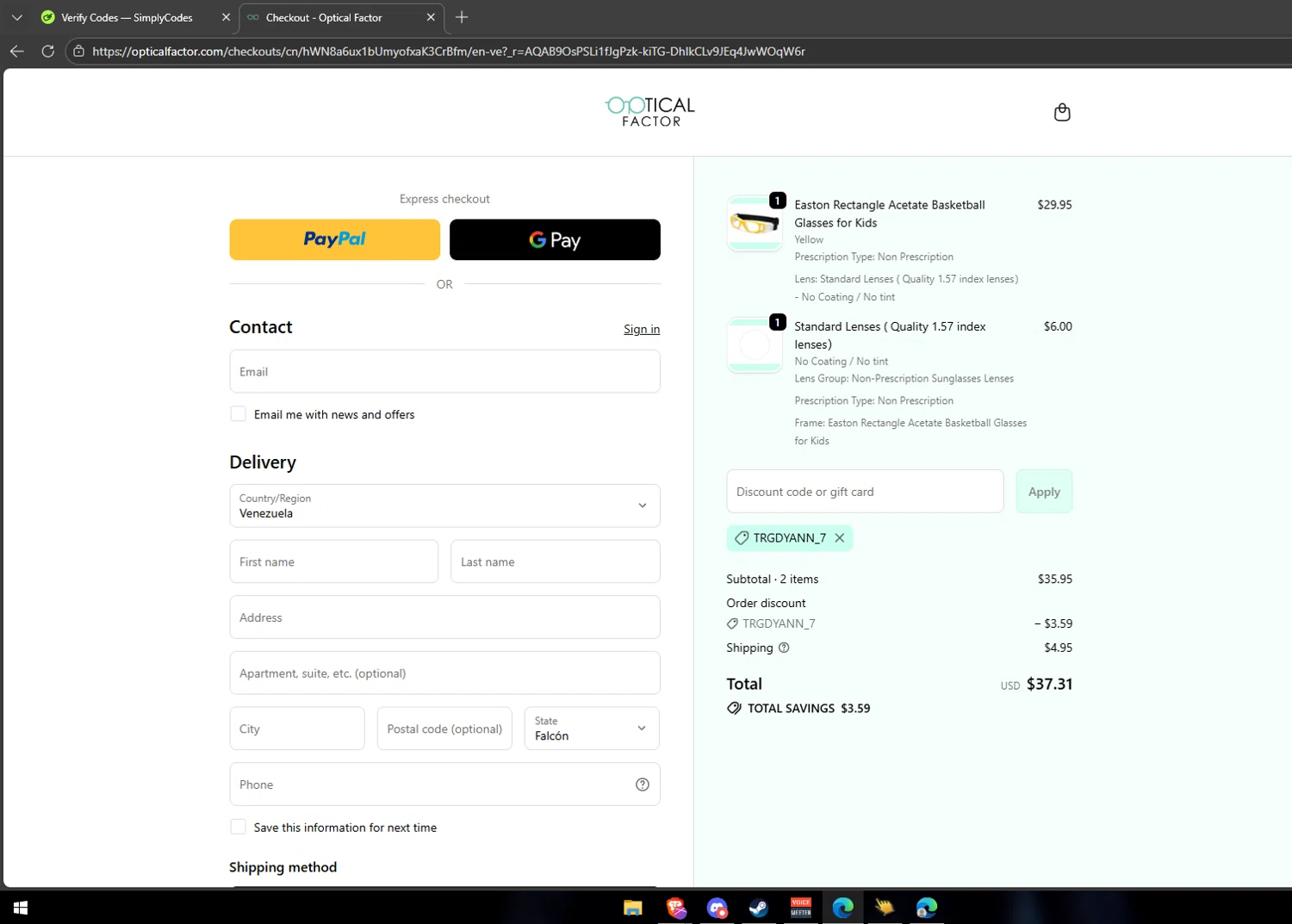Click the Sign in link
This screenshot has height=924, width=1292.
point(642,329)
